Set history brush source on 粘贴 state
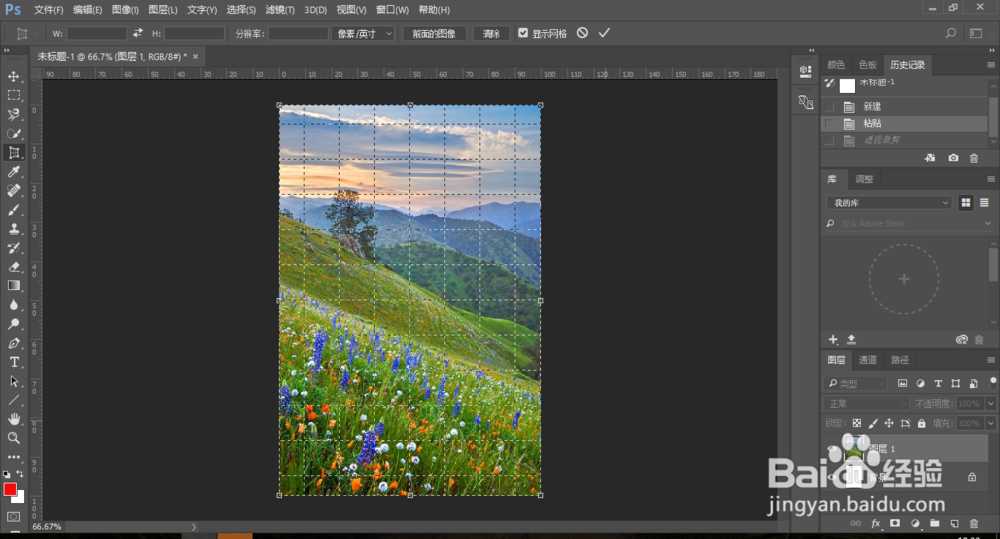 point(829,123)
